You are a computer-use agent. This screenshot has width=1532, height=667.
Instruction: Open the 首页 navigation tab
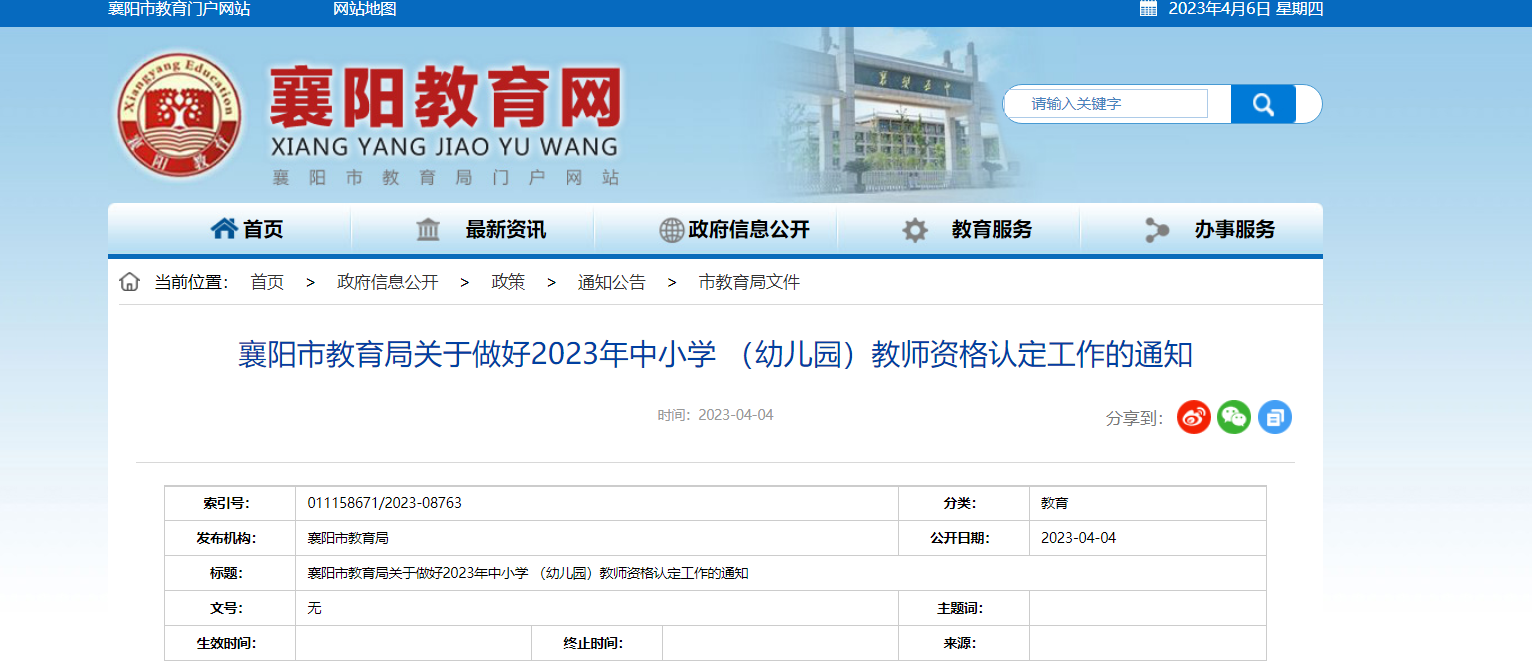coord(230,230)
